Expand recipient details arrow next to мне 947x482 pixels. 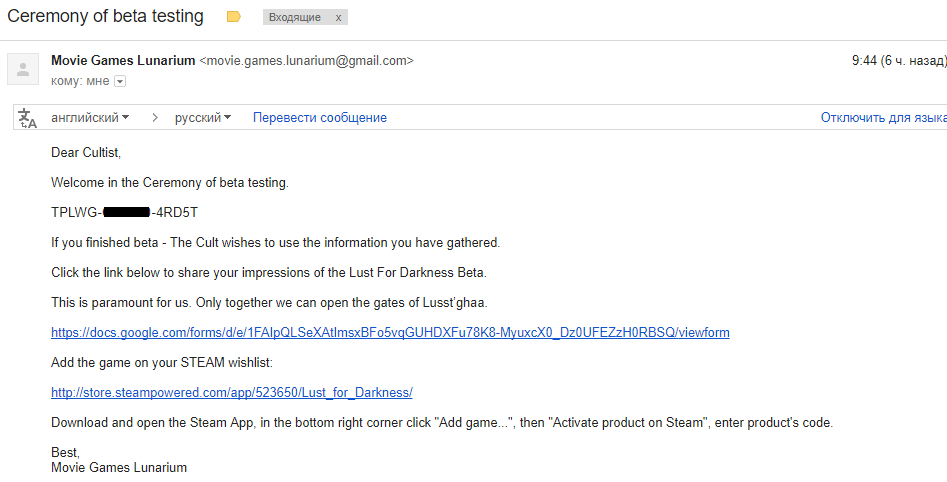click(x=120, y=82)
